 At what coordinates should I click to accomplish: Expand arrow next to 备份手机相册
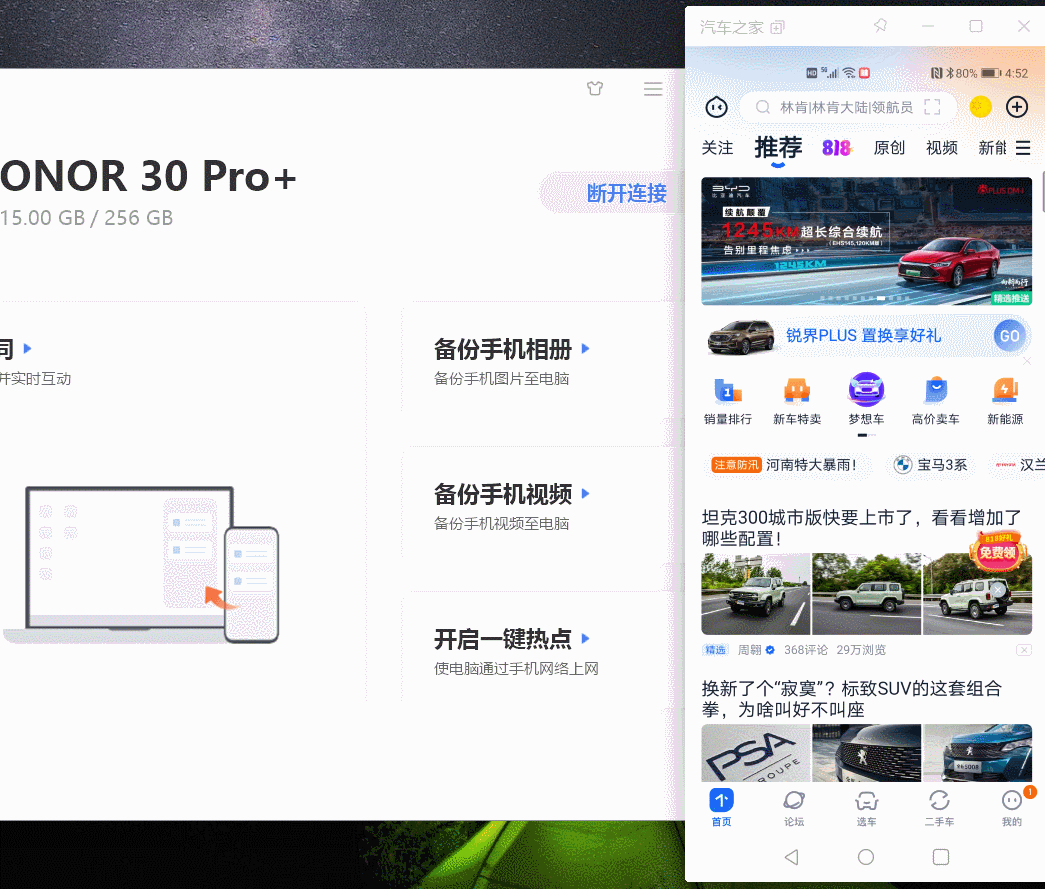[585, 348]
